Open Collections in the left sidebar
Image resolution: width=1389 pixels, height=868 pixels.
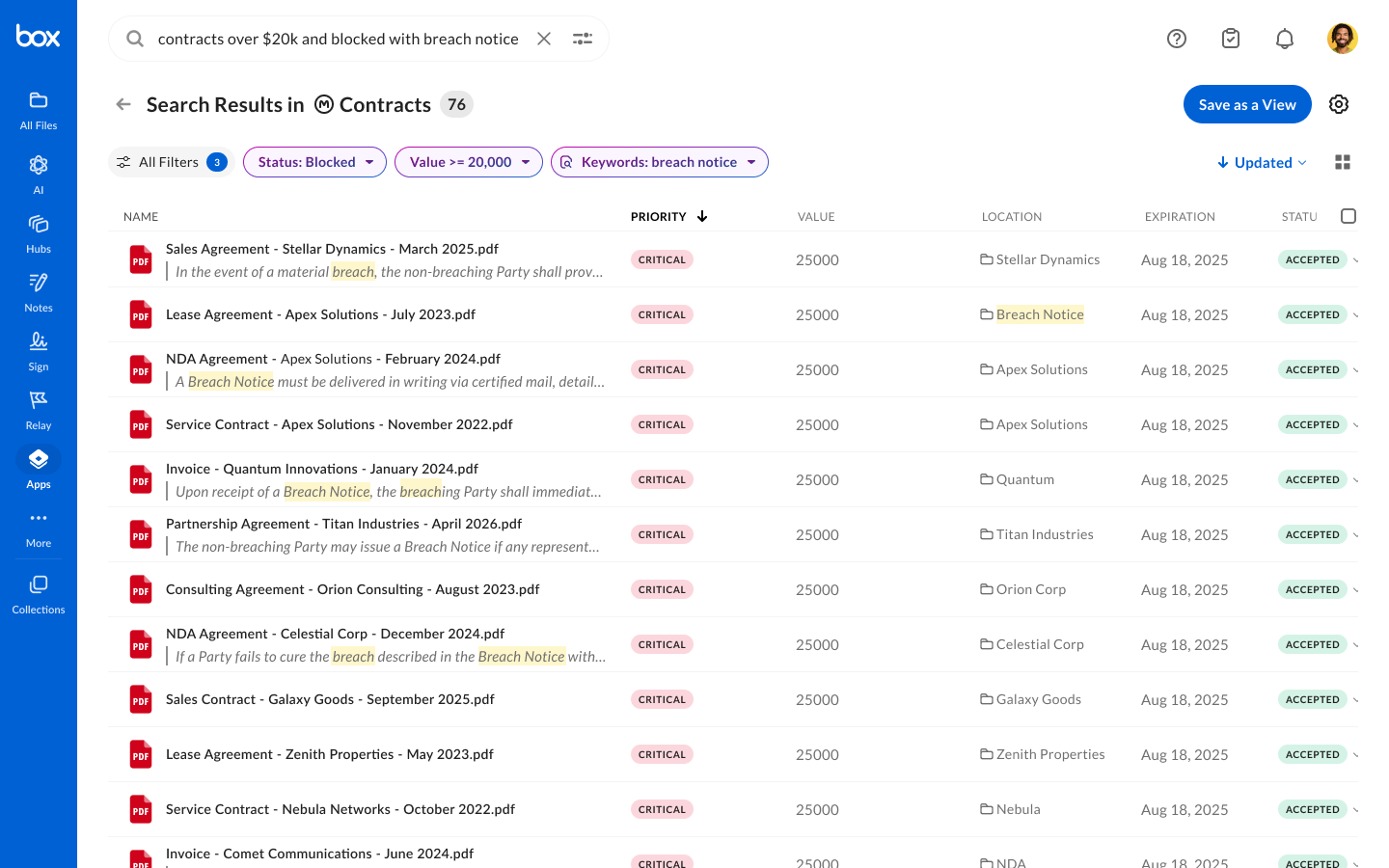(x=39, y=591)
